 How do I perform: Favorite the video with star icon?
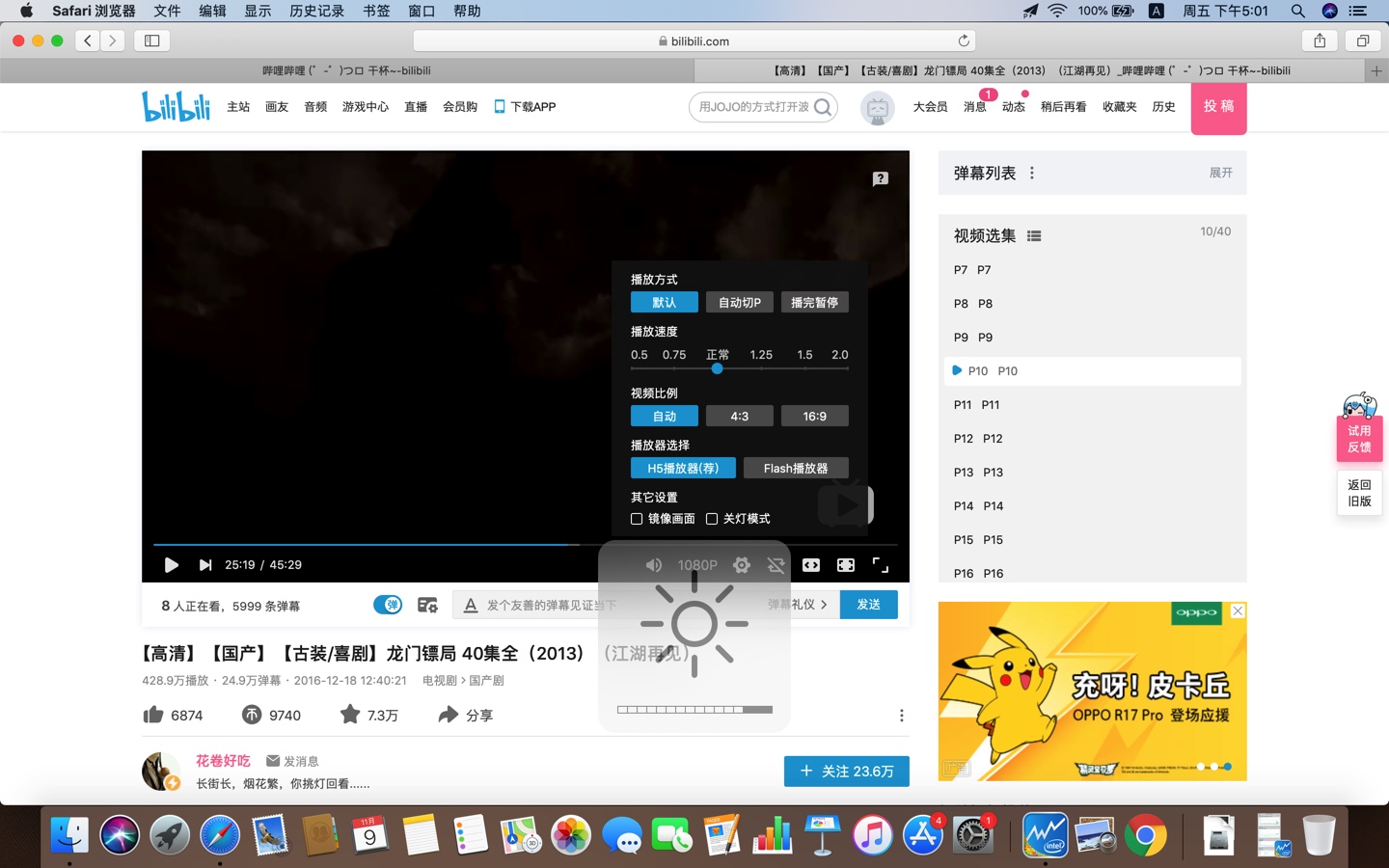[x=350, y=715]
